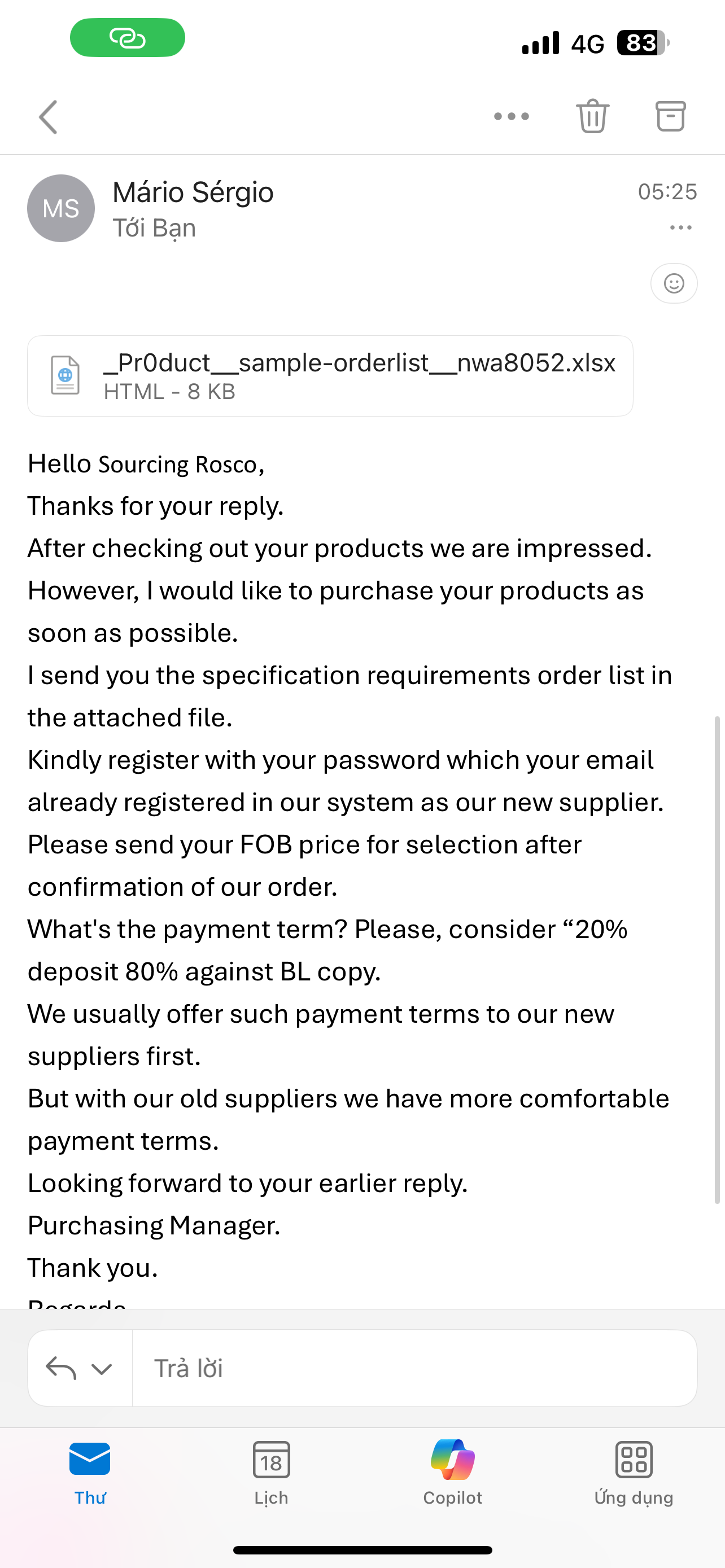Viewport: 725px width, 1568px height.
Task: Tap the green link pill in status bar
Action: (127, 38)
